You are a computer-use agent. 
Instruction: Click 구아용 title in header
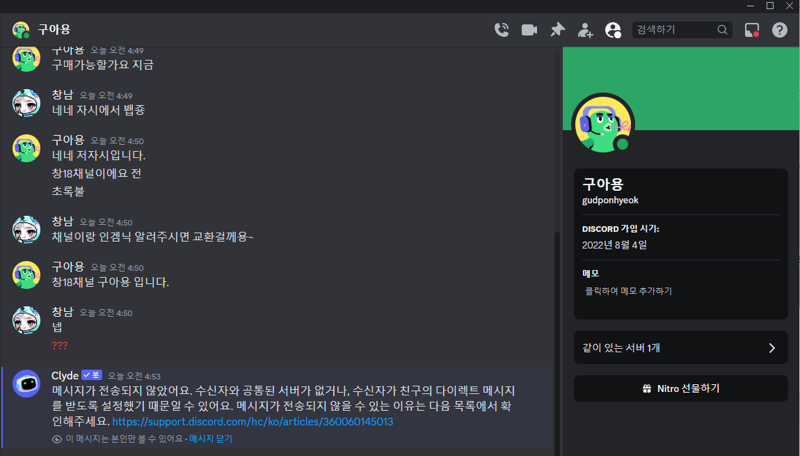(x=54, y=30)
